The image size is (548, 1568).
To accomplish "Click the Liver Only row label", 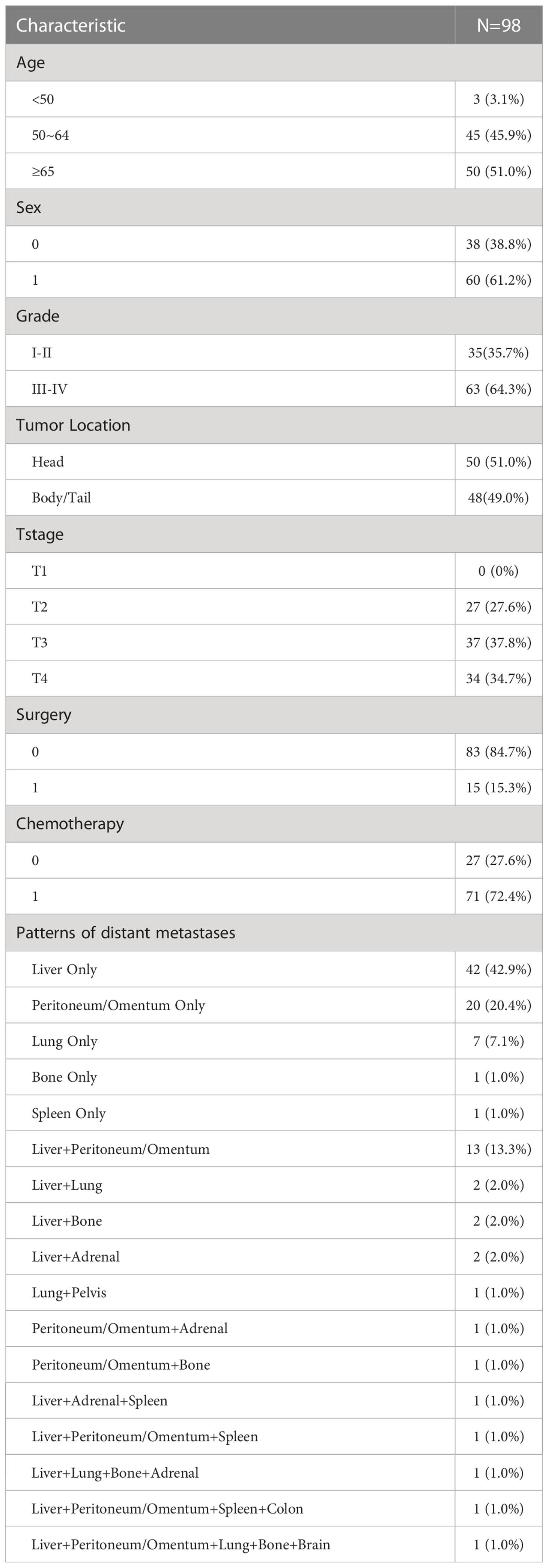I will pos(65,970).
